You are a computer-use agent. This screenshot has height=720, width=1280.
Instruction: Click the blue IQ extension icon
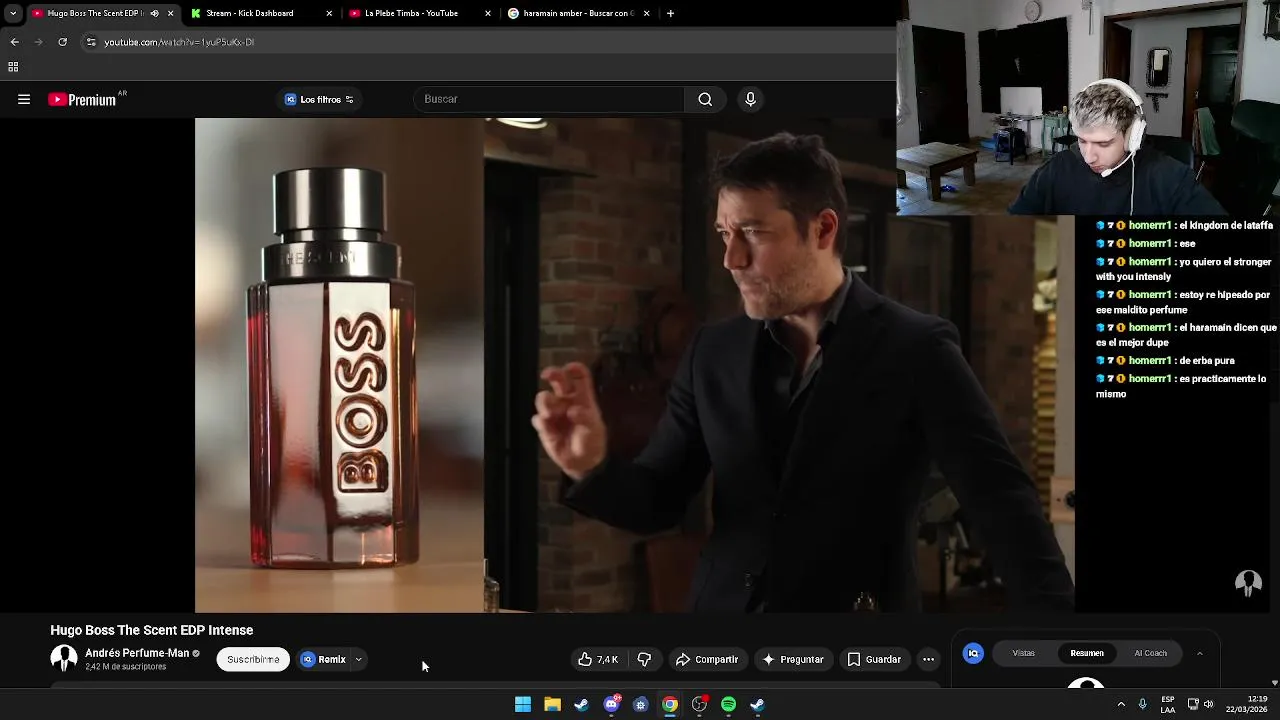[x=973, y=653]
